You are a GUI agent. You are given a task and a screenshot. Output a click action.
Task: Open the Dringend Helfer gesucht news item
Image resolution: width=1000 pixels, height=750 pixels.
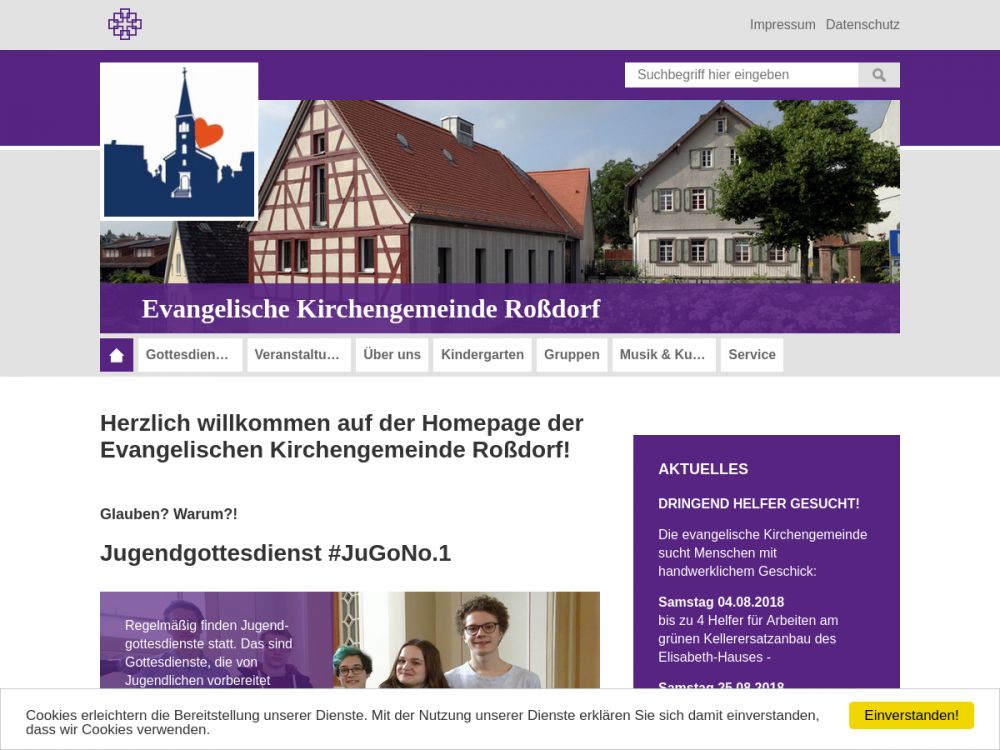(x=758, y=504)
